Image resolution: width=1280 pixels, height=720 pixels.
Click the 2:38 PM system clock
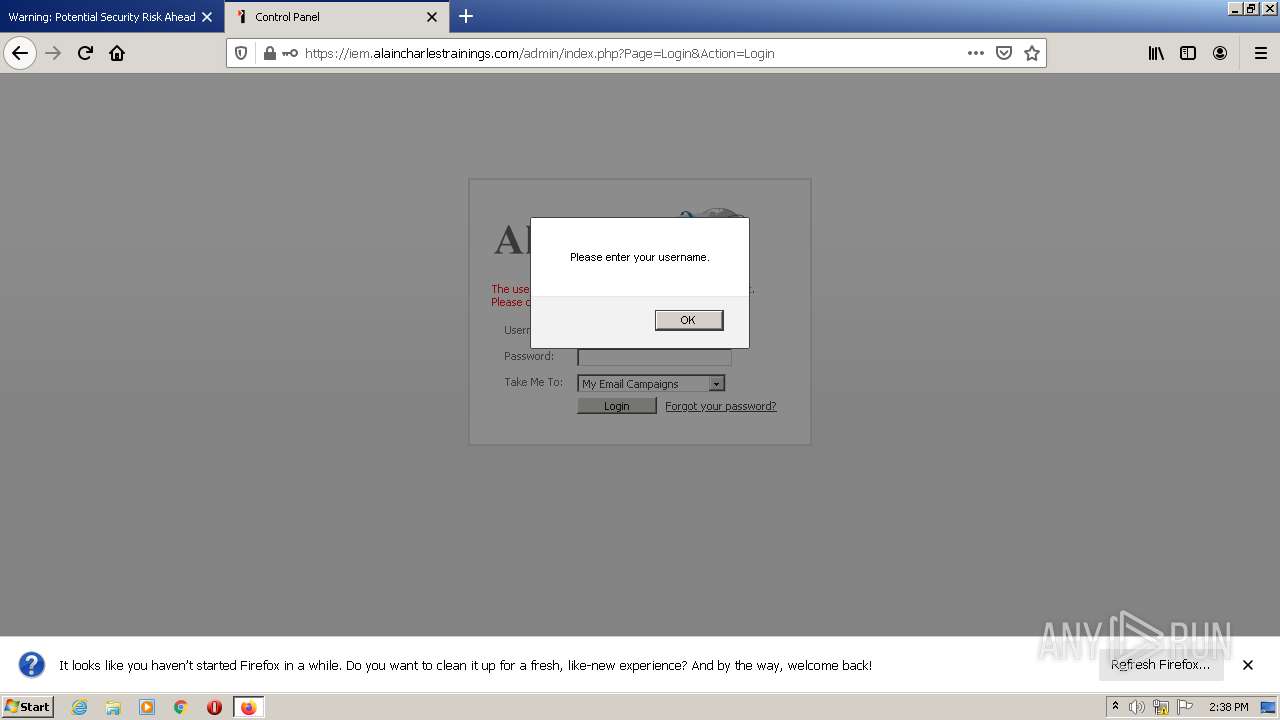point(1228,707)
